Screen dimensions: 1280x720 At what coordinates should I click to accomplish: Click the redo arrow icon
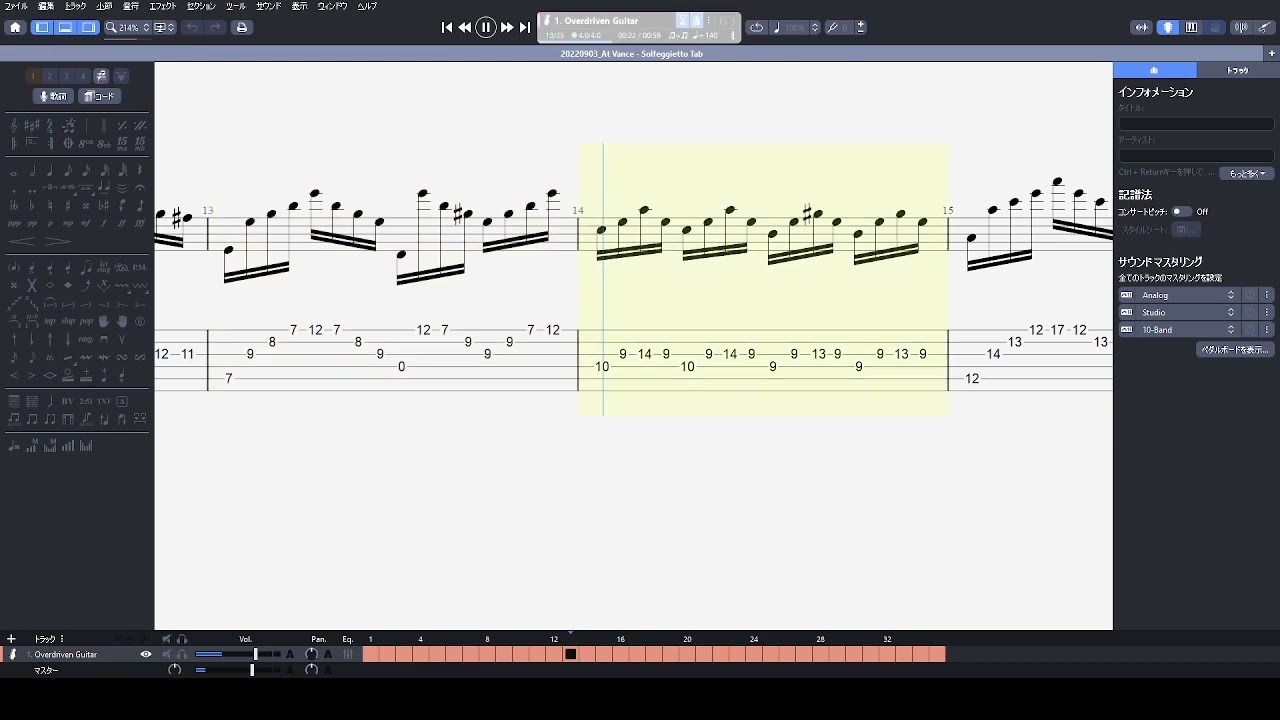(215, 27)
